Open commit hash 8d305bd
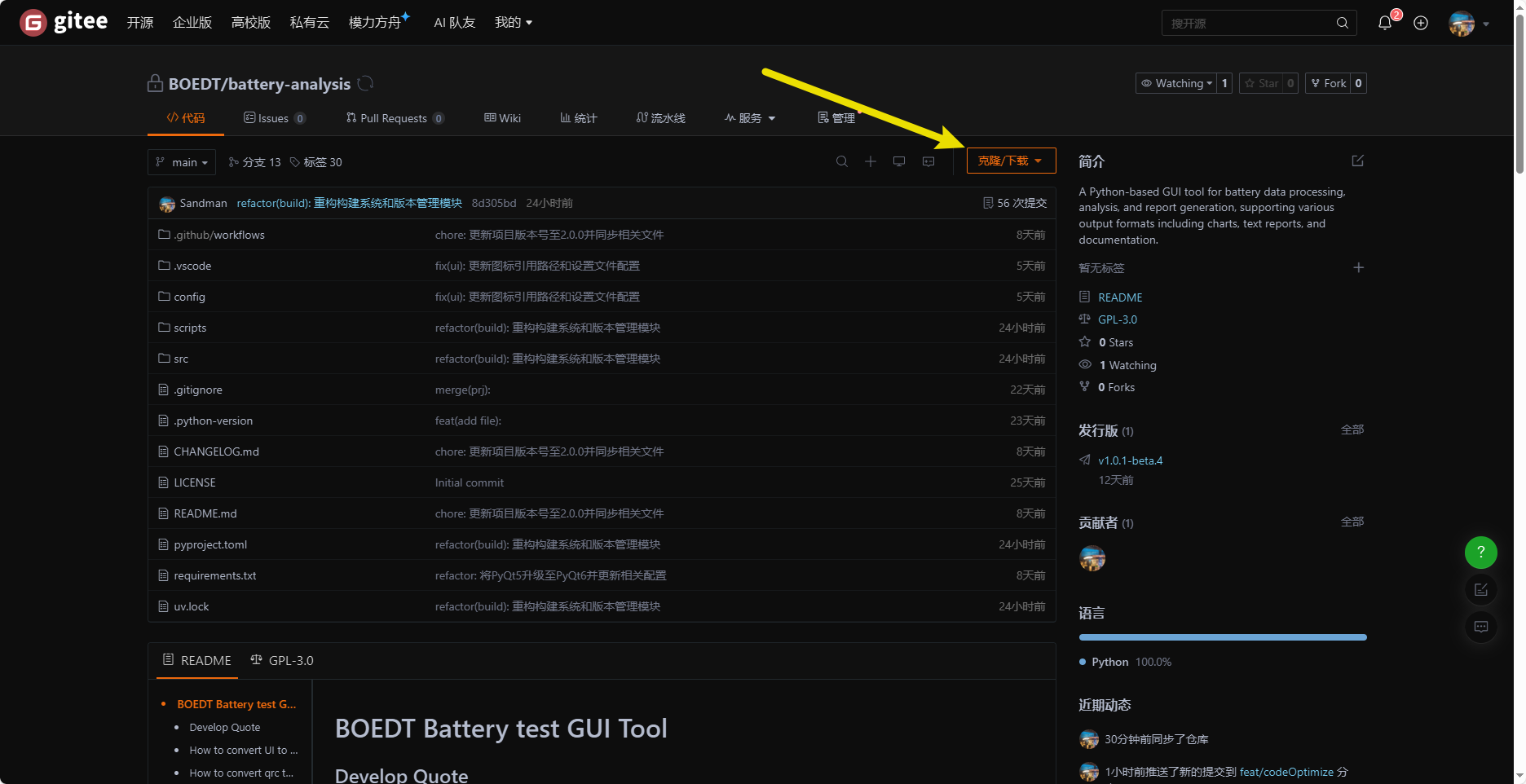Image resolution: width=1526 pixels, height=784 pixels. pyautogui.click(x=494, y=203)
